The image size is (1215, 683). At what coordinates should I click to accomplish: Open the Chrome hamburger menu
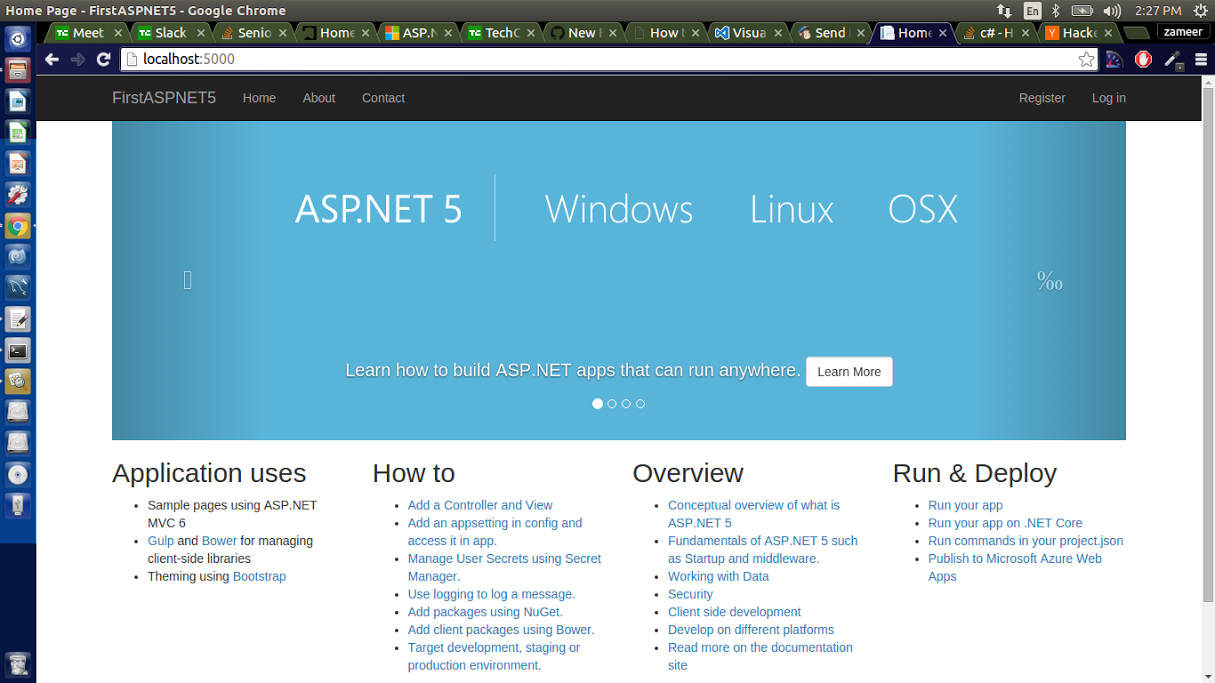[x=1201, y=59]
